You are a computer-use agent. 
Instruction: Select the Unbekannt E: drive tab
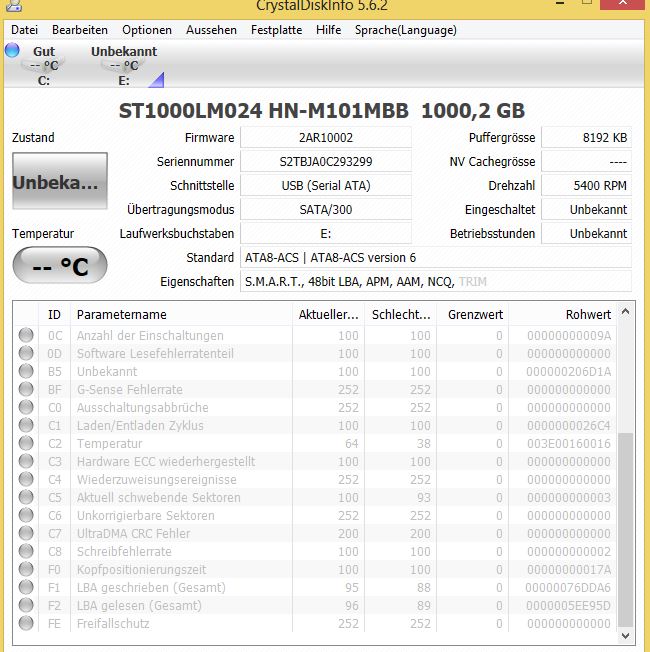pyautogui.click(x=124, y=65)
